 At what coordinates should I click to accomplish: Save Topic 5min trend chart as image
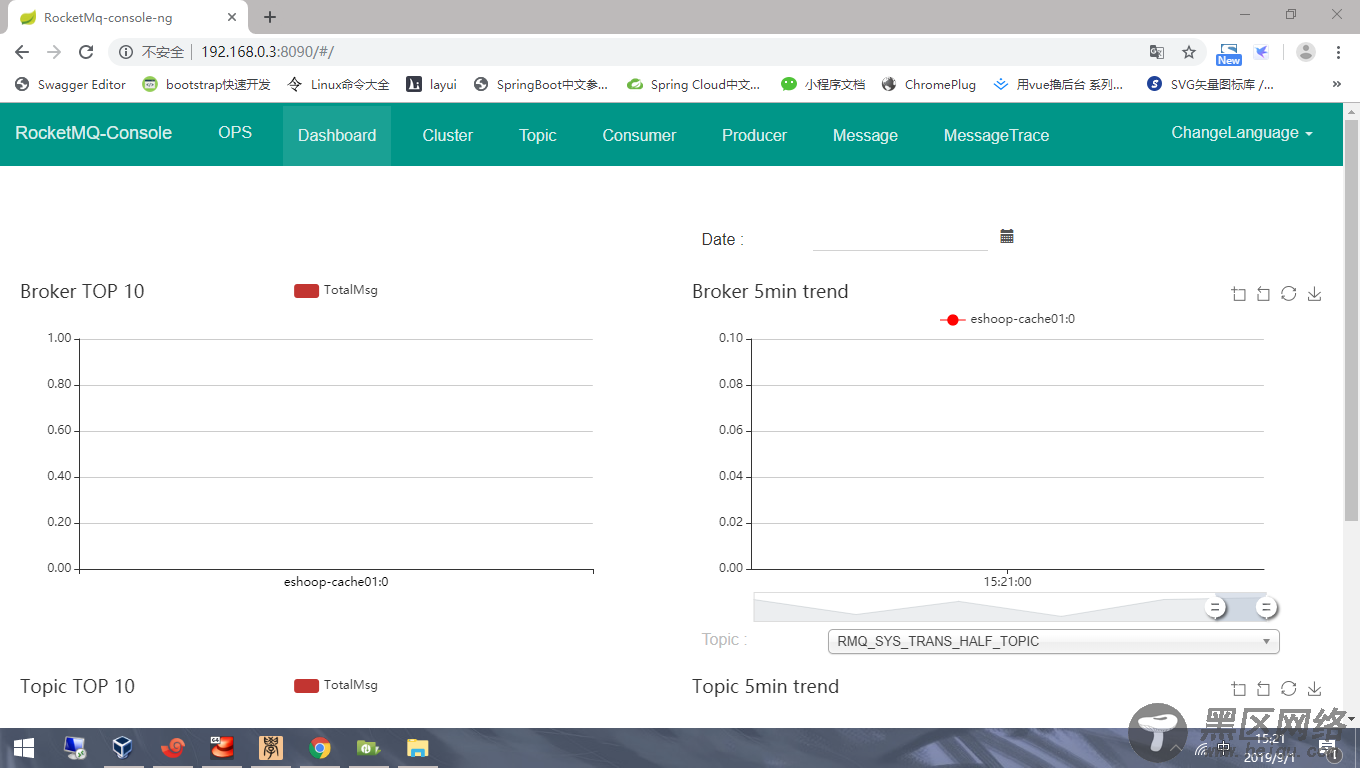coord(1315,688)
